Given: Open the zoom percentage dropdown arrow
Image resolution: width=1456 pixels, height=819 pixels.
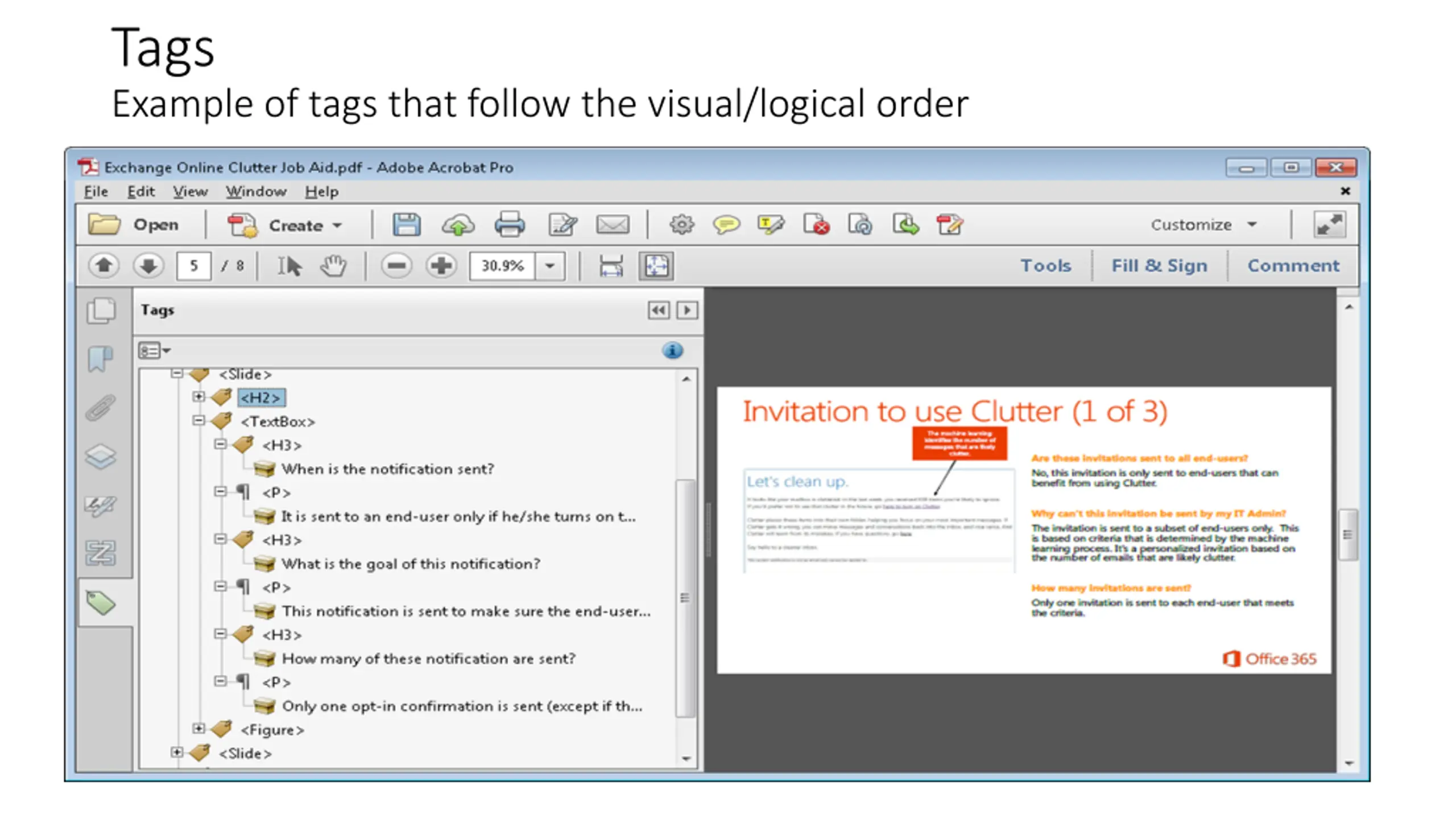Looking at the screenshot, I should [549, 266].
